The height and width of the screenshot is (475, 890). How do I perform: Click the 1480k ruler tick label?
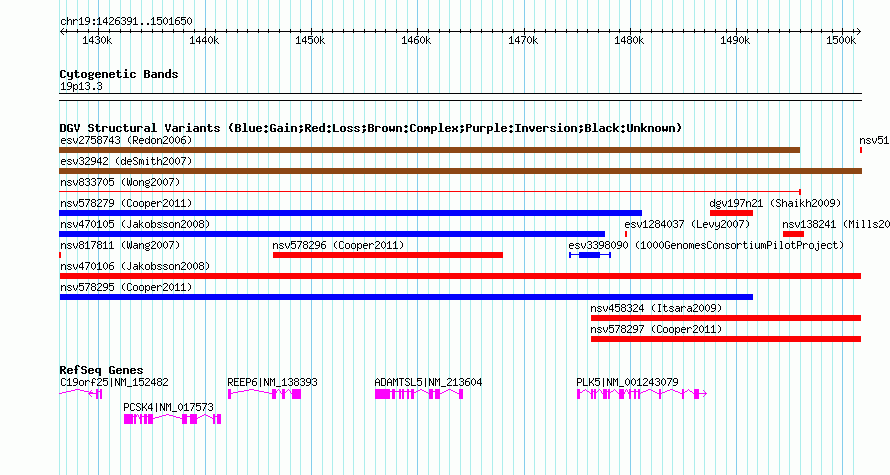click(629, 40)
